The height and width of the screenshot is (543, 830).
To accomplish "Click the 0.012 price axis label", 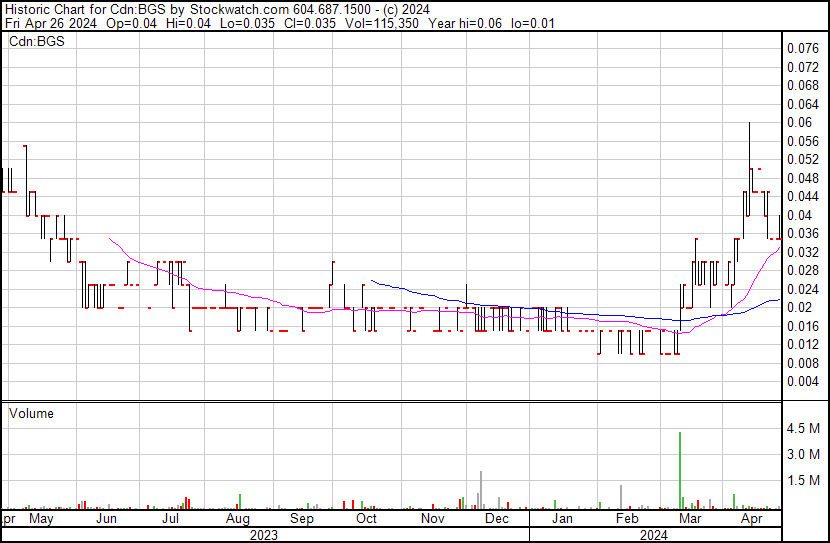I will pyautogui.click(x=803, y=345).
